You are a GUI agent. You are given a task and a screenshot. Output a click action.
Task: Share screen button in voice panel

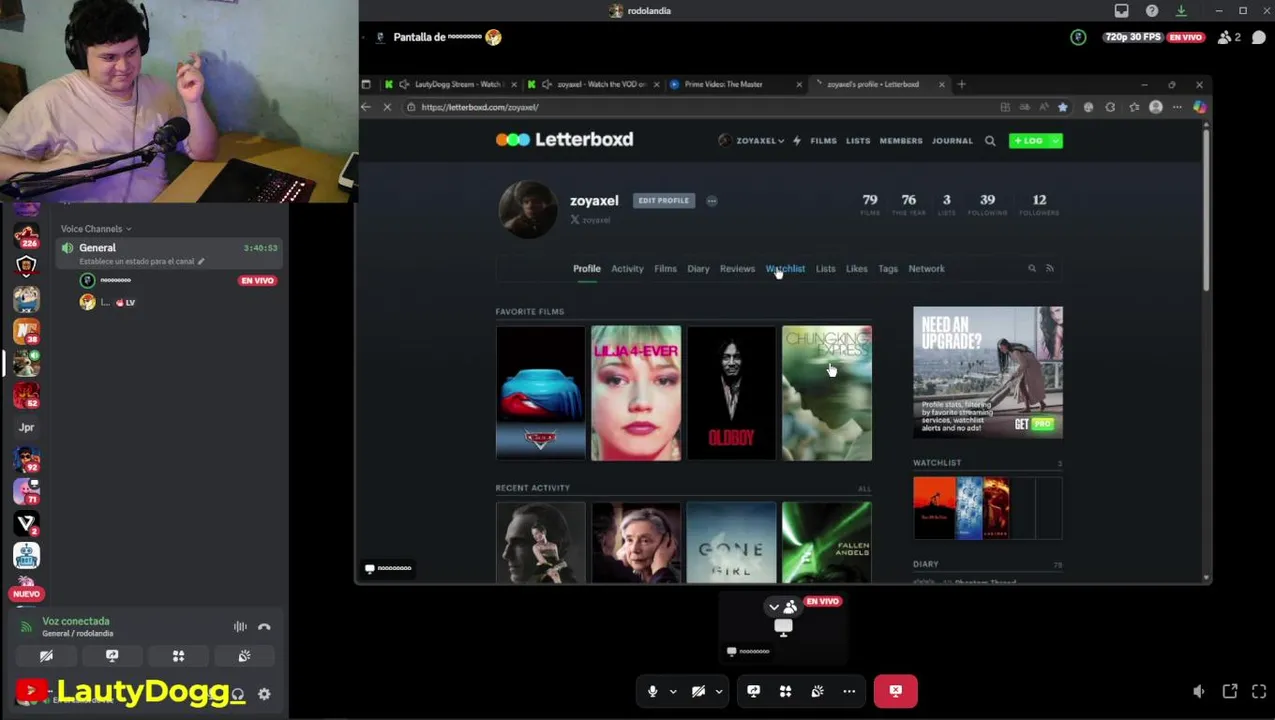(112, 656)
